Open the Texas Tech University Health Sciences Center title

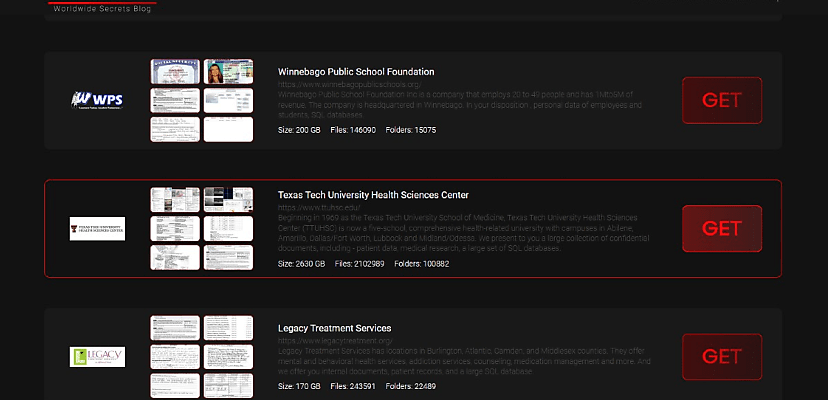[x=373, y=195]
